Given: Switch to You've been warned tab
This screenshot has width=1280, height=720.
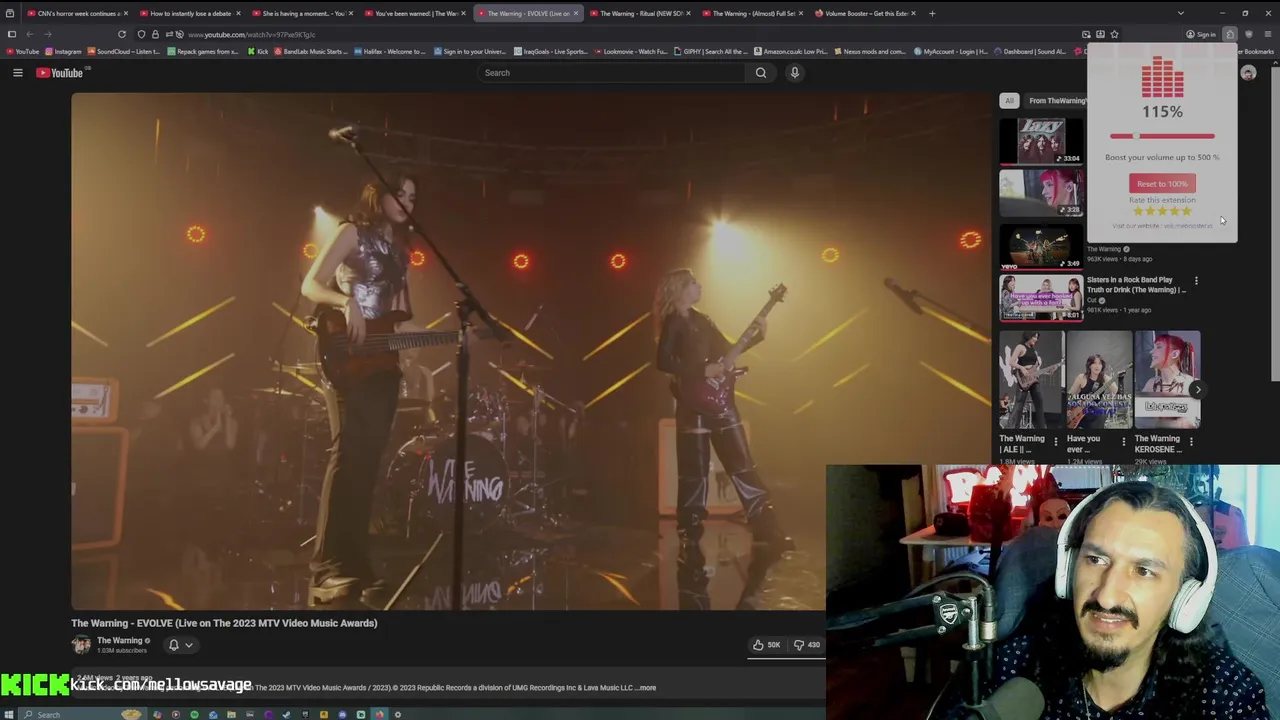Looking at the screenshot, I should pyautogui.click(x=415, y=13).
